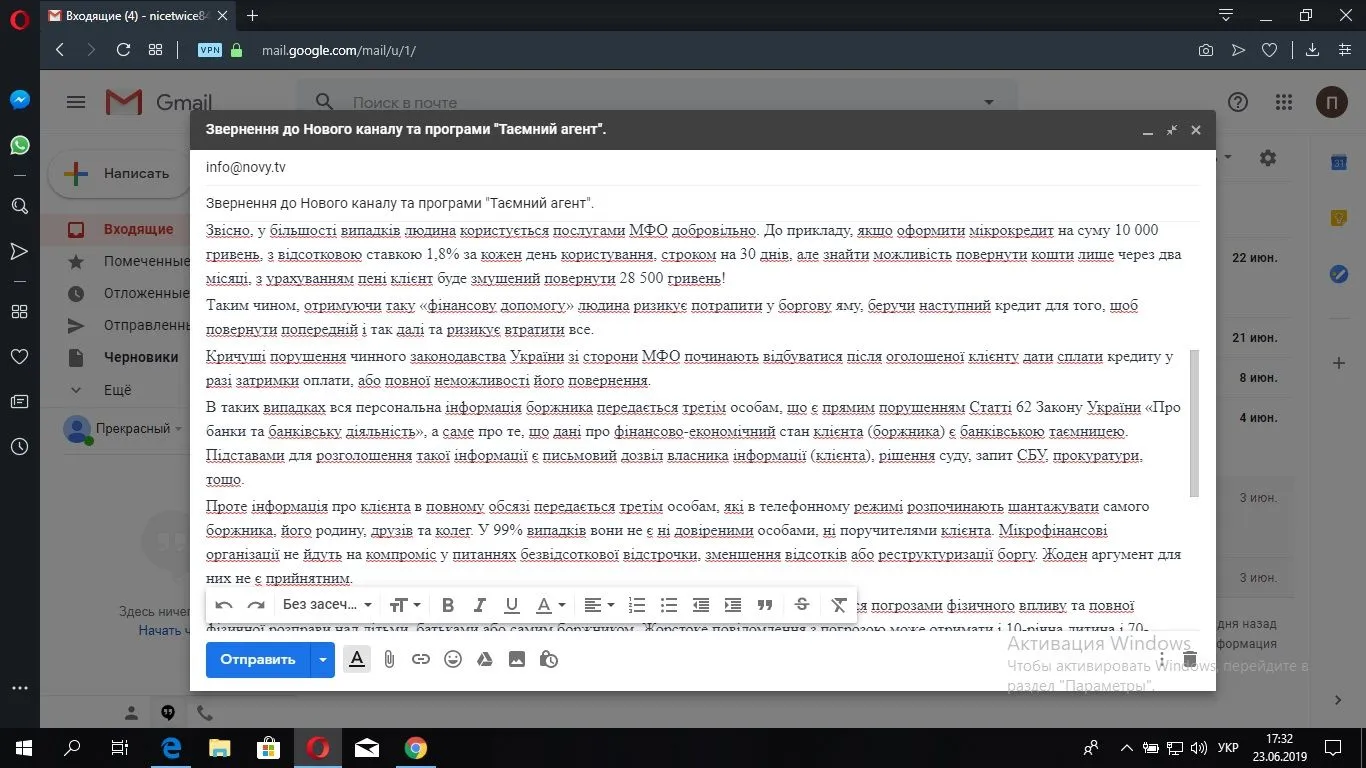Open send options arrow next to Отправить

tap(322, 660)
